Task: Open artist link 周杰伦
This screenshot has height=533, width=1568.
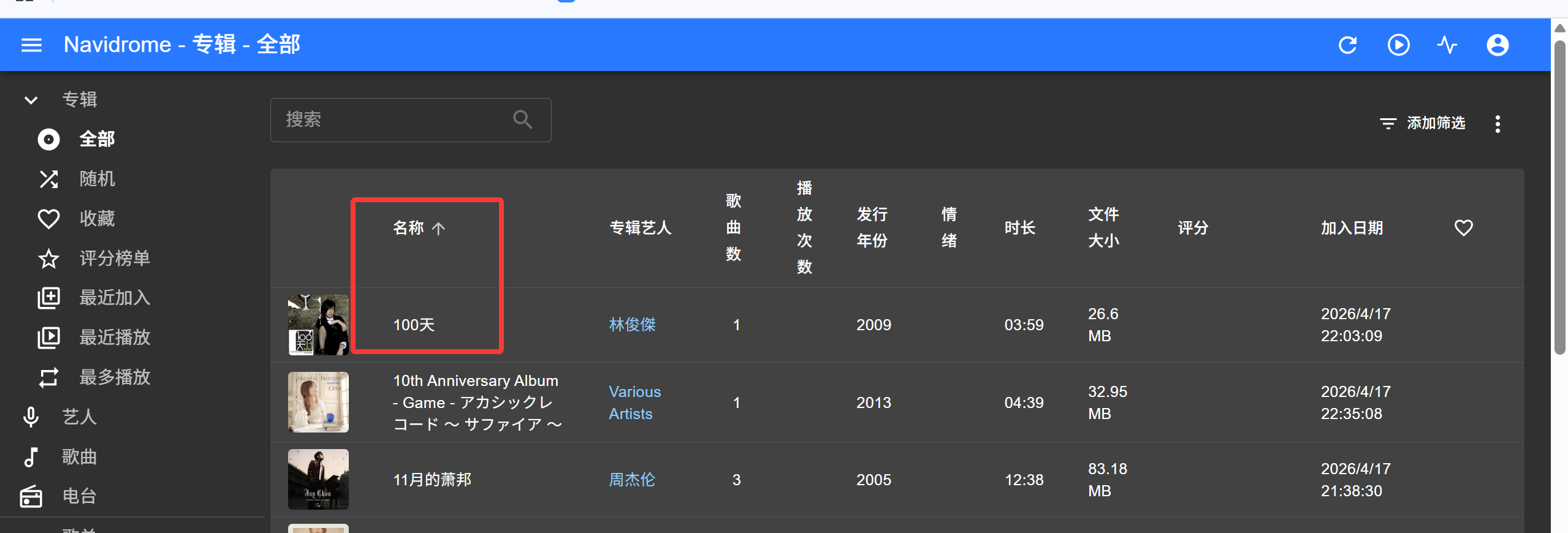Action: pos(632,480)
